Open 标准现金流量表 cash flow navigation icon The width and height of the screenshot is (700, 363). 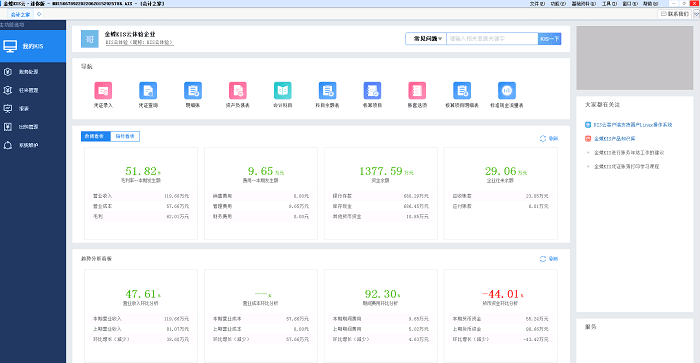(507, 91)
